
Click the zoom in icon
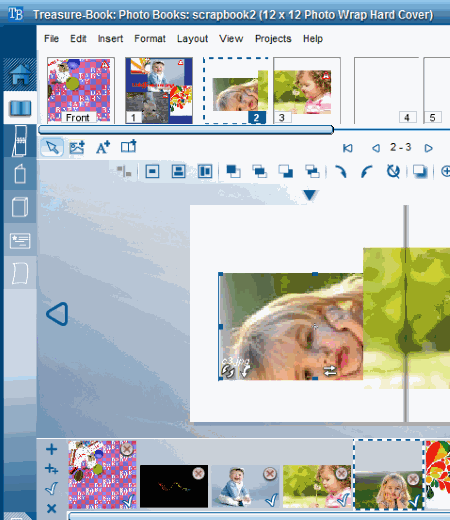[x=445, y=172]
